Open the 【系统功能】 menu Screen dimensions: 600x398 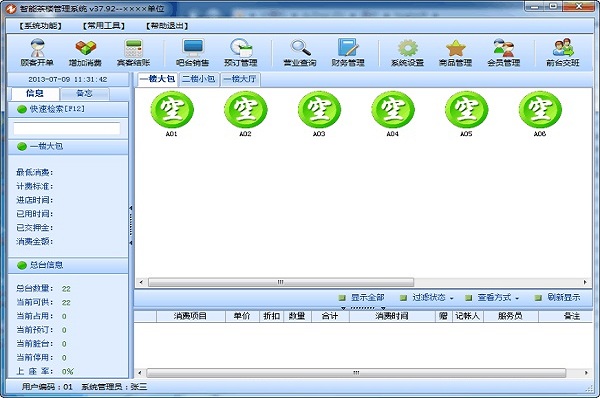[x=41, y=26]
